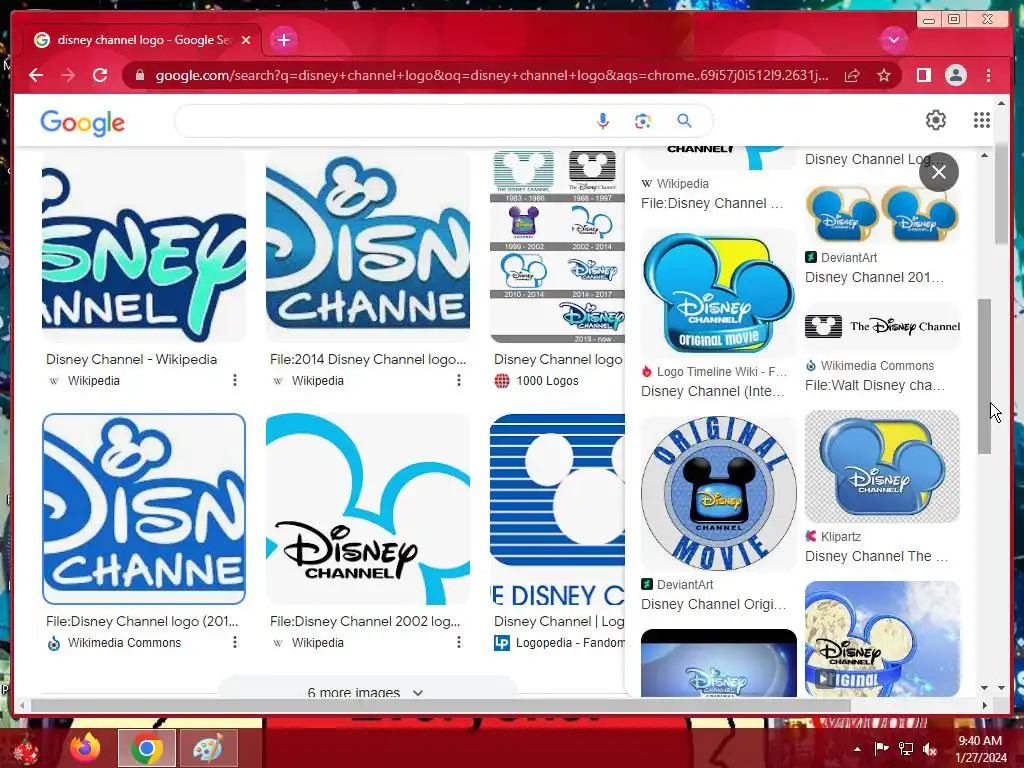Close the image preview side panel
The height and width of the screenshot is (768, 1024).
[938, 172]
